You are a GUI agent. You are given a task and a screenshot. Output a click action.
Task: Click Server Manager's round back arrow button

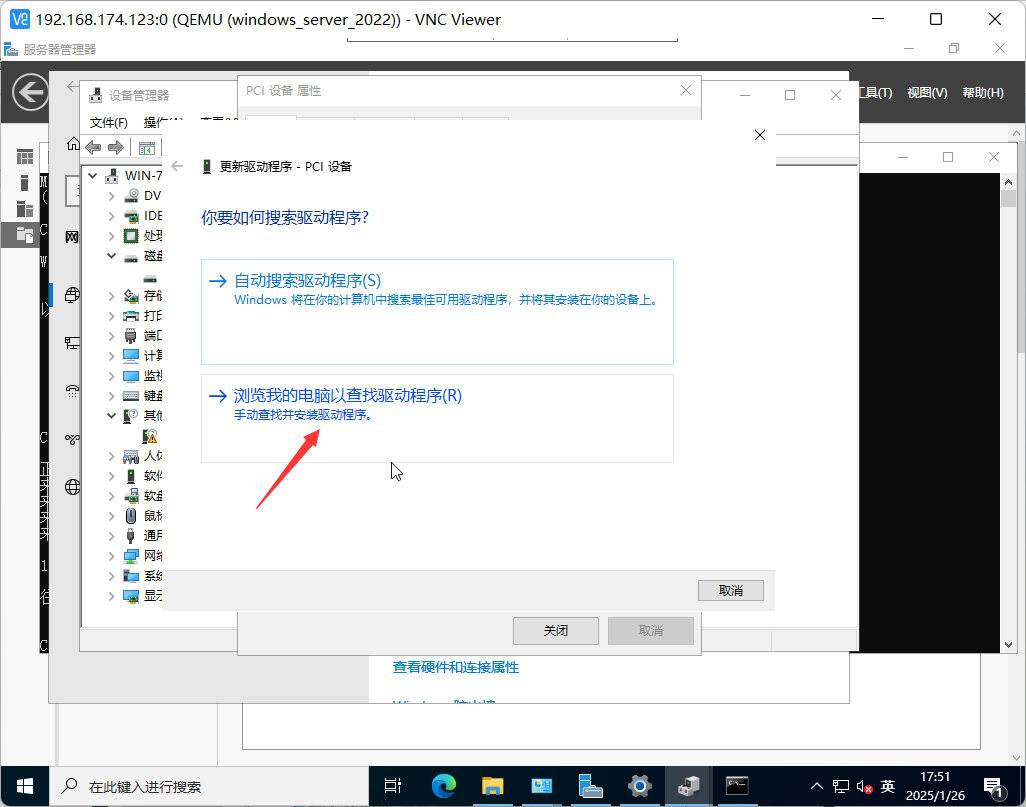click(x=30, y=92)
